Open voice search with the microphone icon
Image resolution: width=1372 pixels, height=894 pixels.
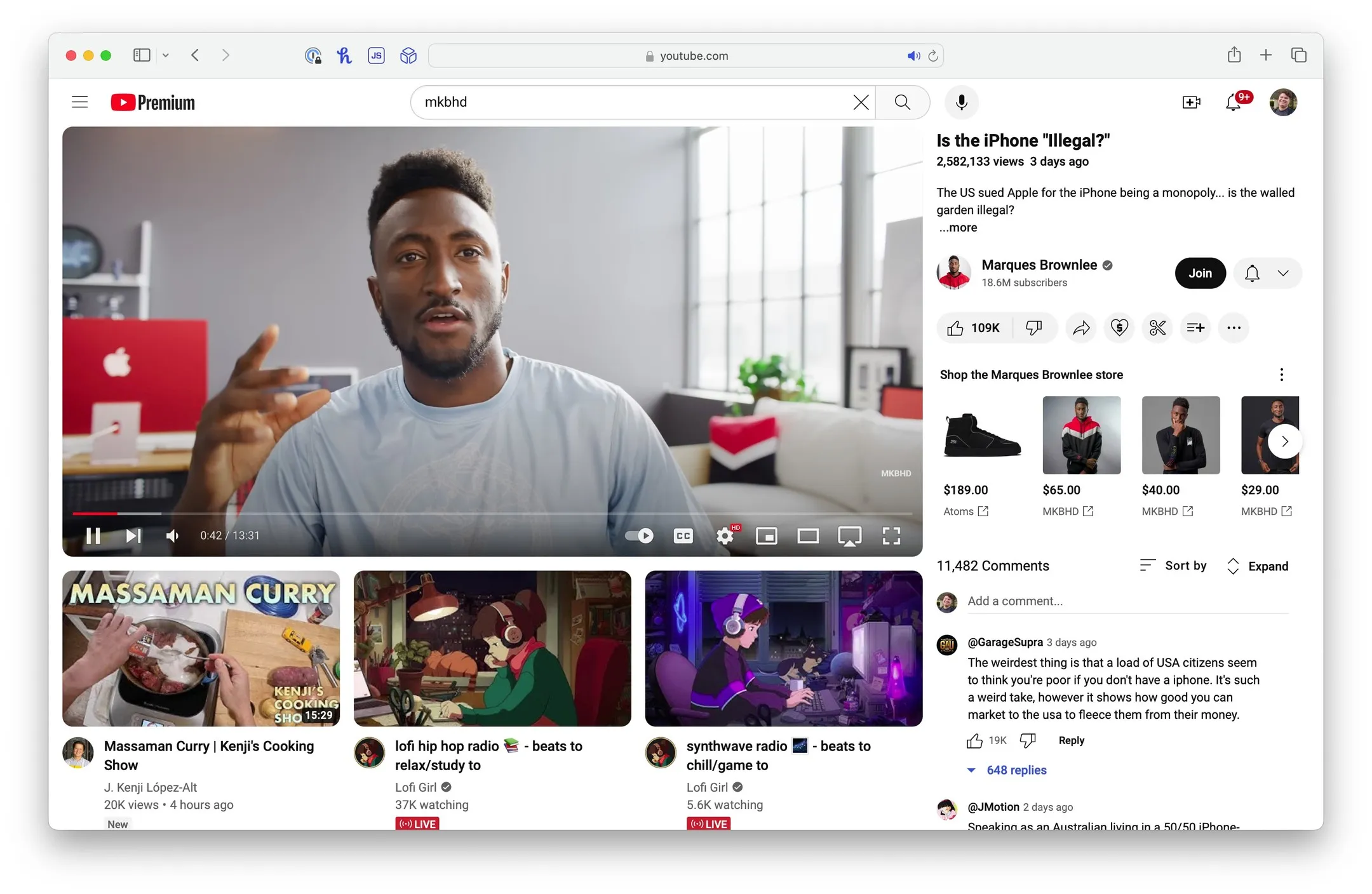pos(961,102)
